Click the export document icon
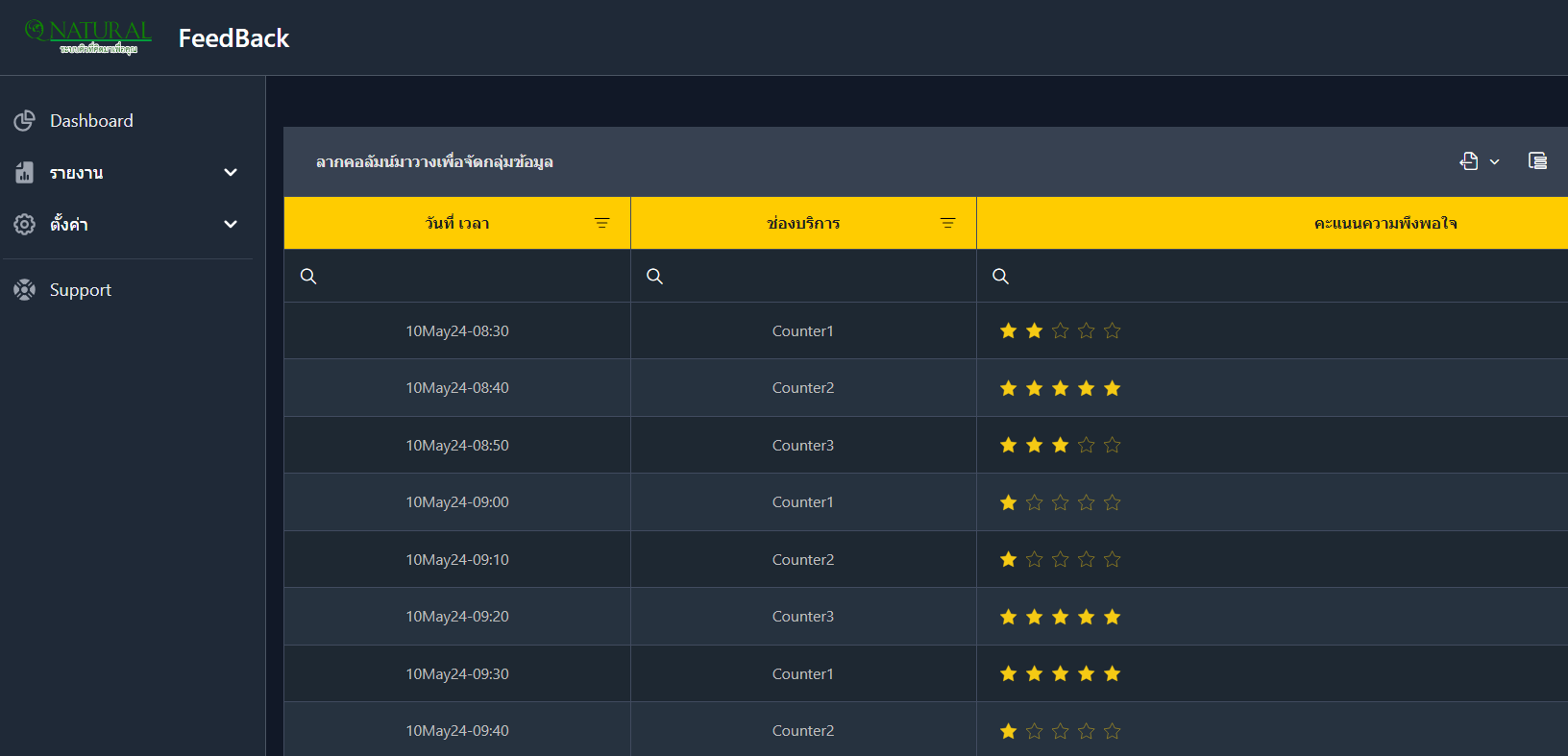The width and height of the screenshot is (1568, 756). [x=1469, y=161]
